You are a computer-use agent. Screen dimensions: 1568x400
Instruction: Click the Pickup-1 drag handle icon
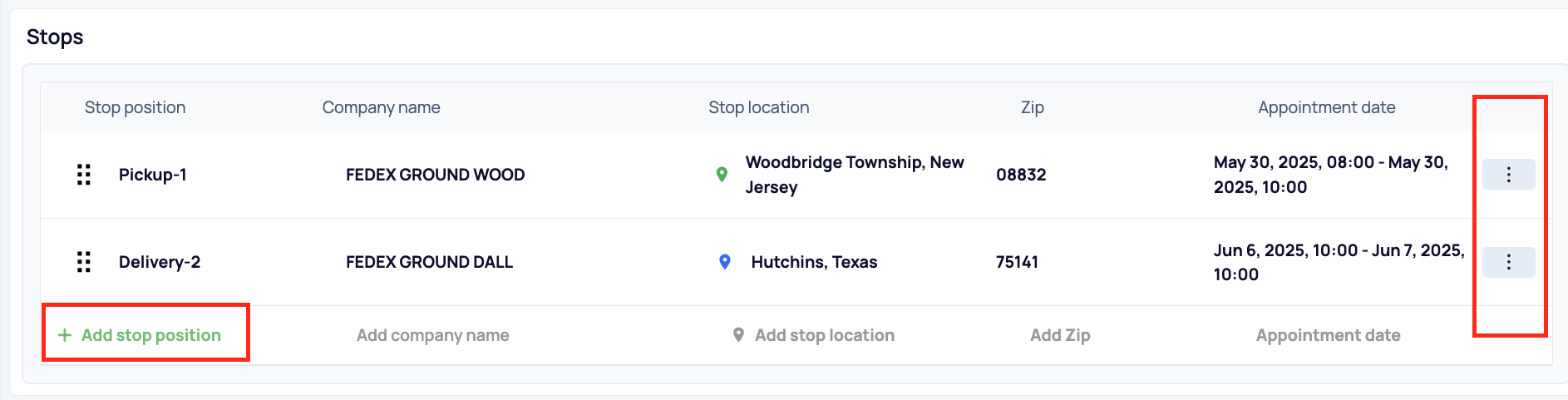point(84,175)
